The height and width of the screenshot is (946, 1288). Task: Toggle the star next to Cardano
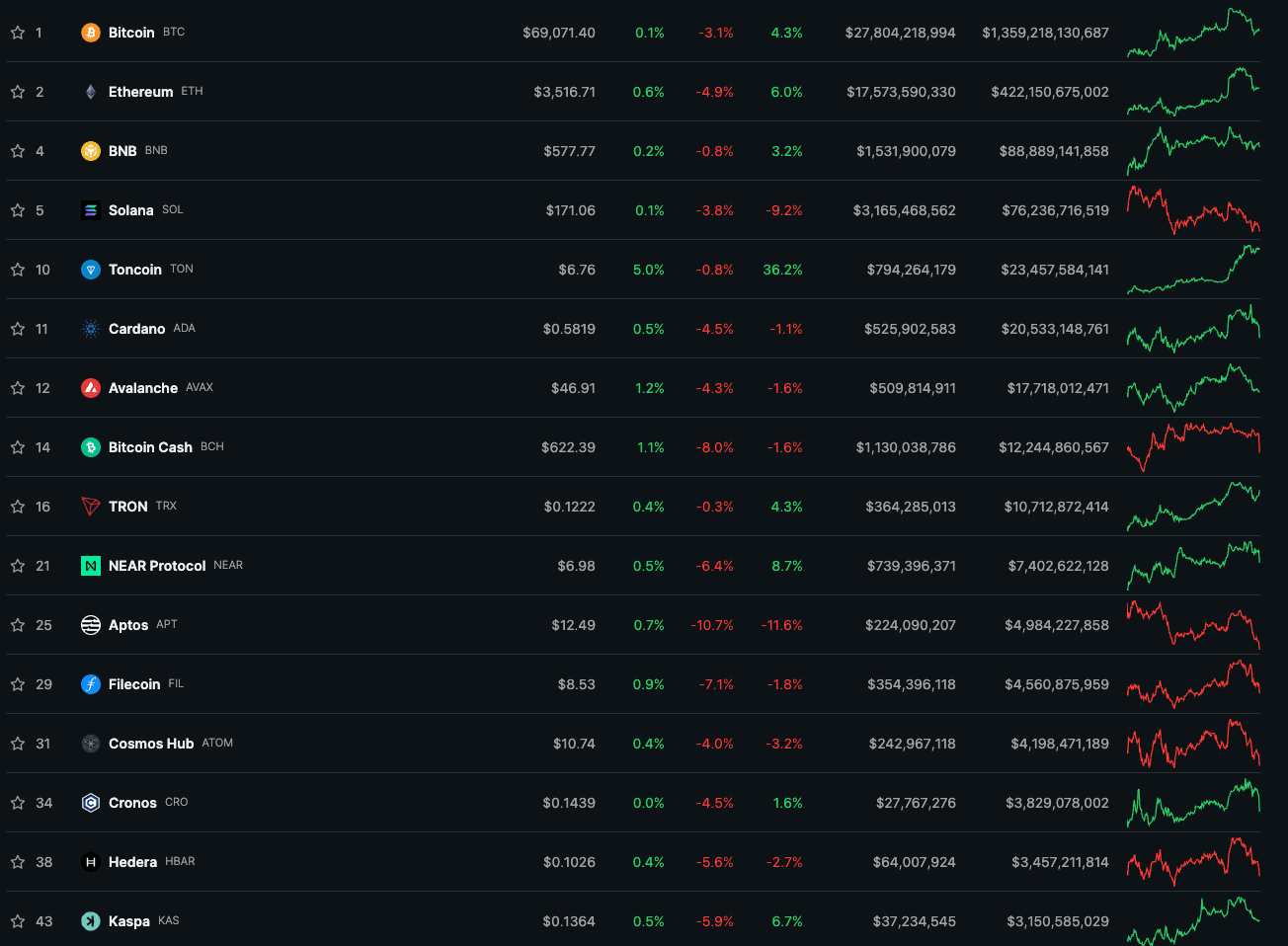pyautogui.click(x=18, y=329)
